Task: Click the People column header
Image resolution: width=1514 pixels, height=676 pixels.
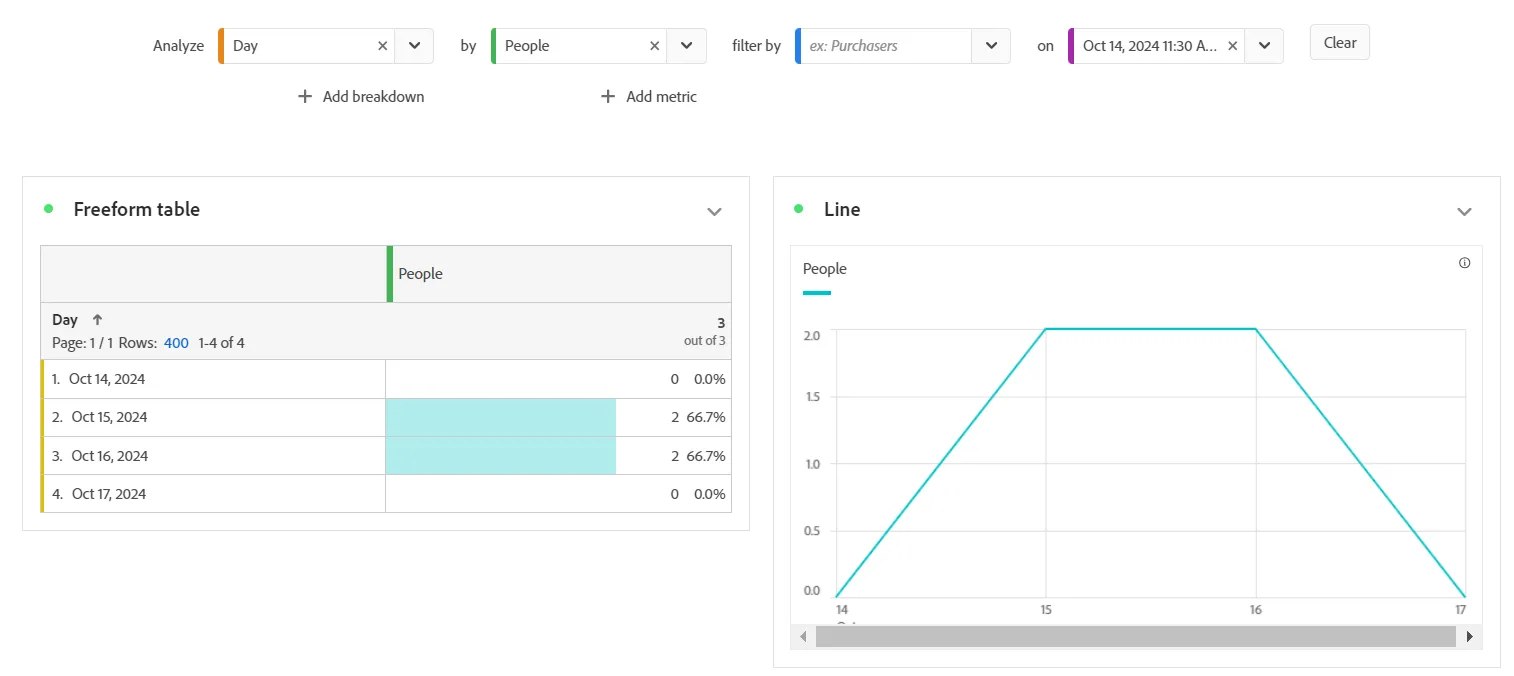Action: [559, 274]
